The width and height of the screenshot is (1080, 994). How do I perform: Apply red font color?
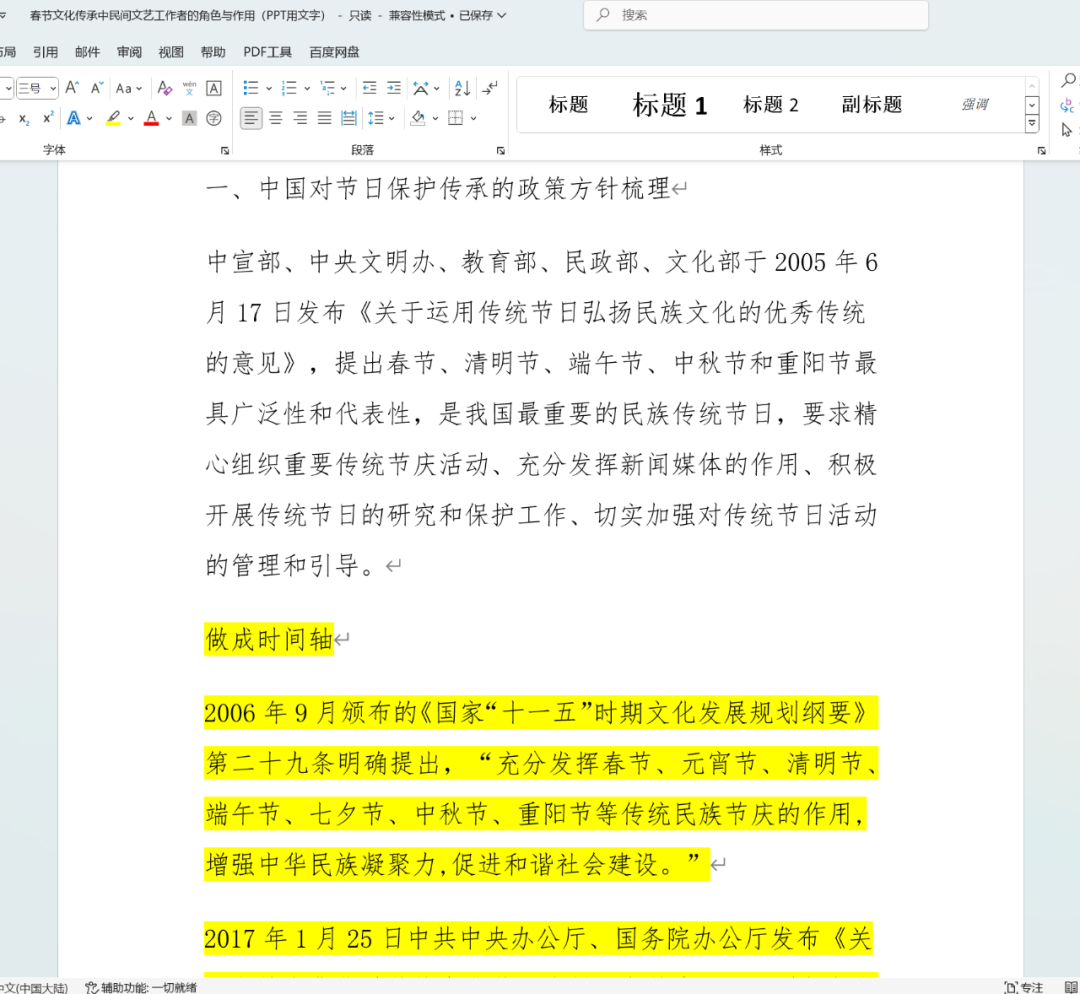152,118
